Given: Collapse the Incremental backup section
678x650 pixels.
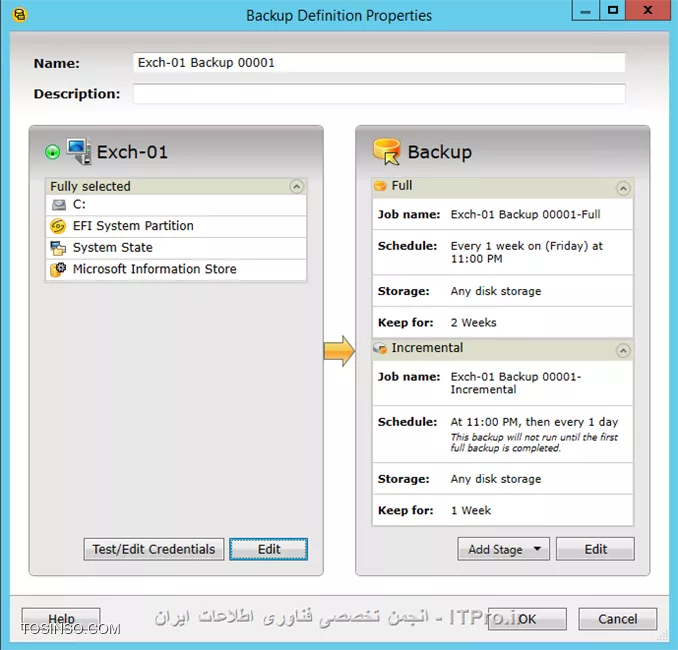Looking at the screenshot, I should (623, 350).
